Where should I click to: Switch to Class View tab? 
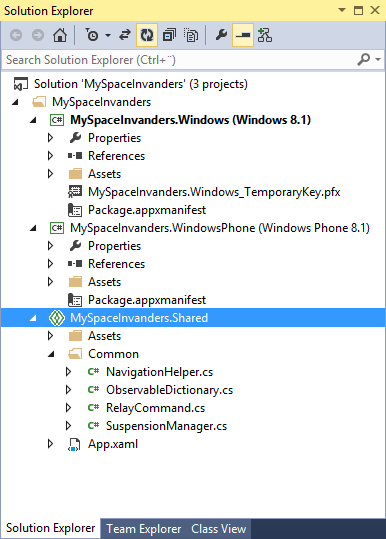pos(219,529)
